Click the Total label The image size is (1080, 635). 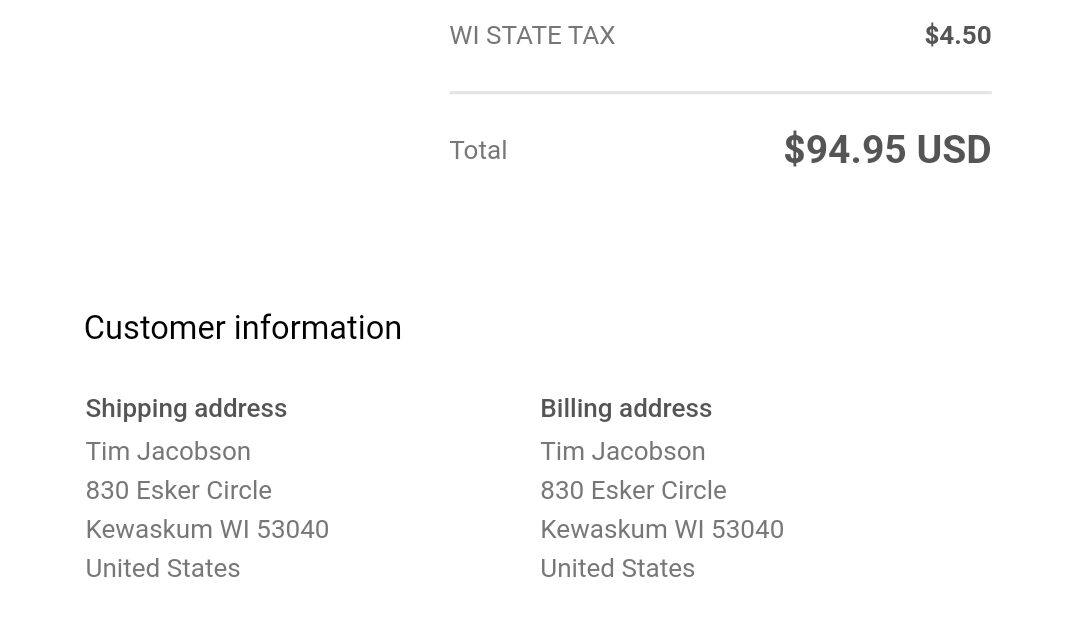point(478,150)
